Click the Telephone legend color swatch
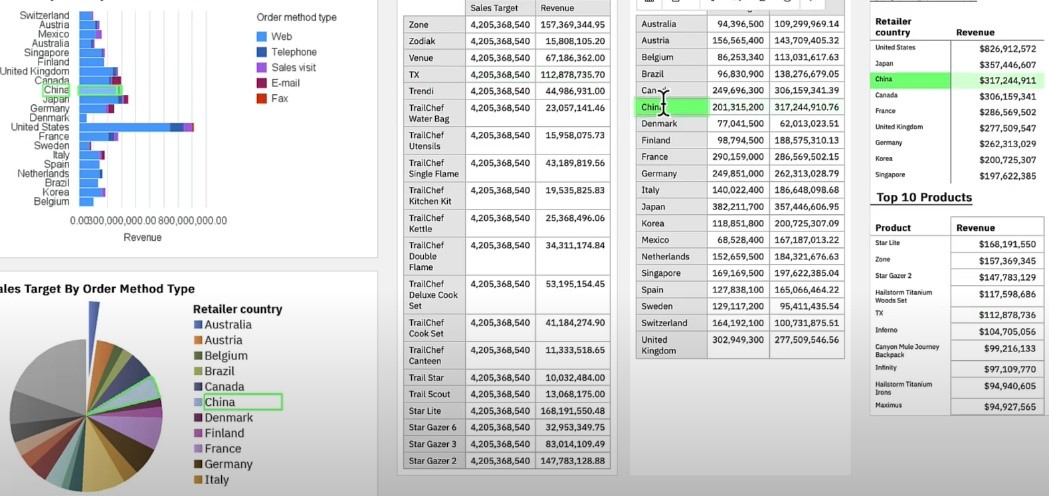 (262, 52)
